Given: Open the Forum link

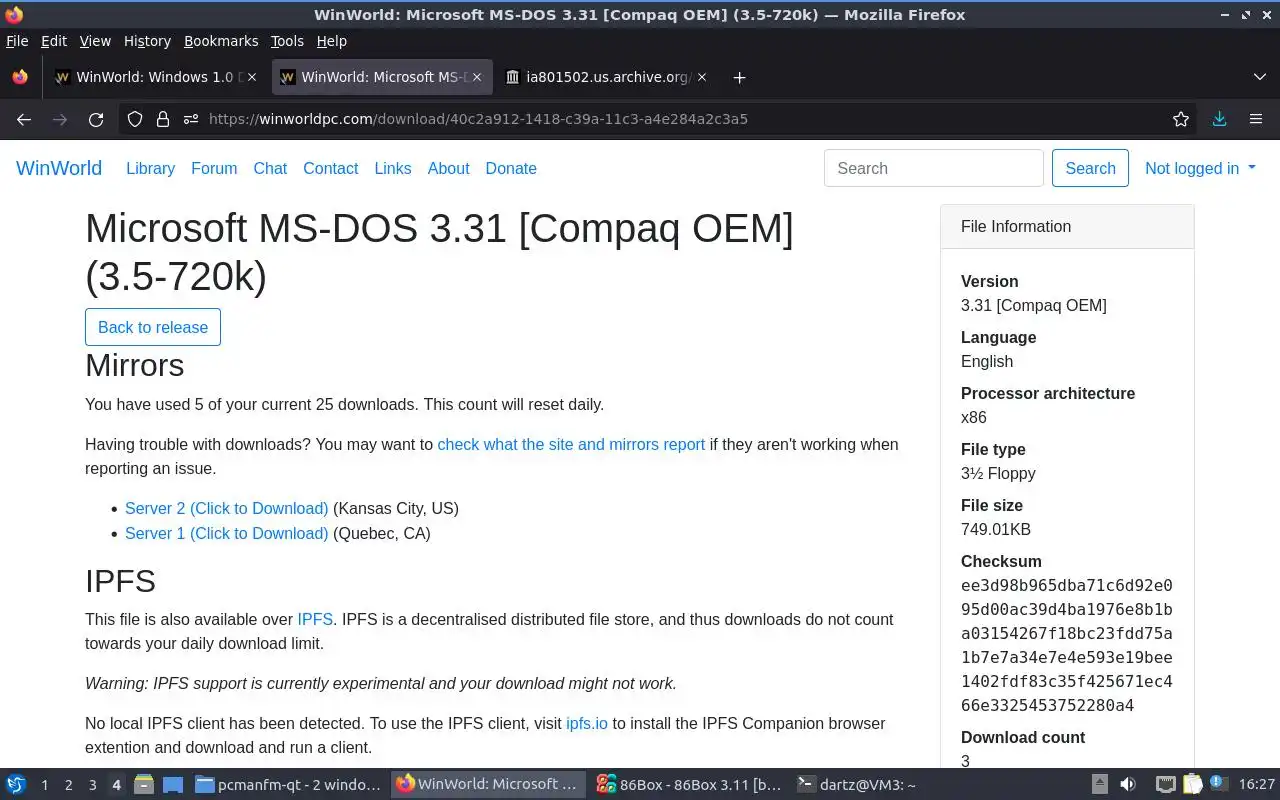Looking at the screenshot, I should coord(214,168).
